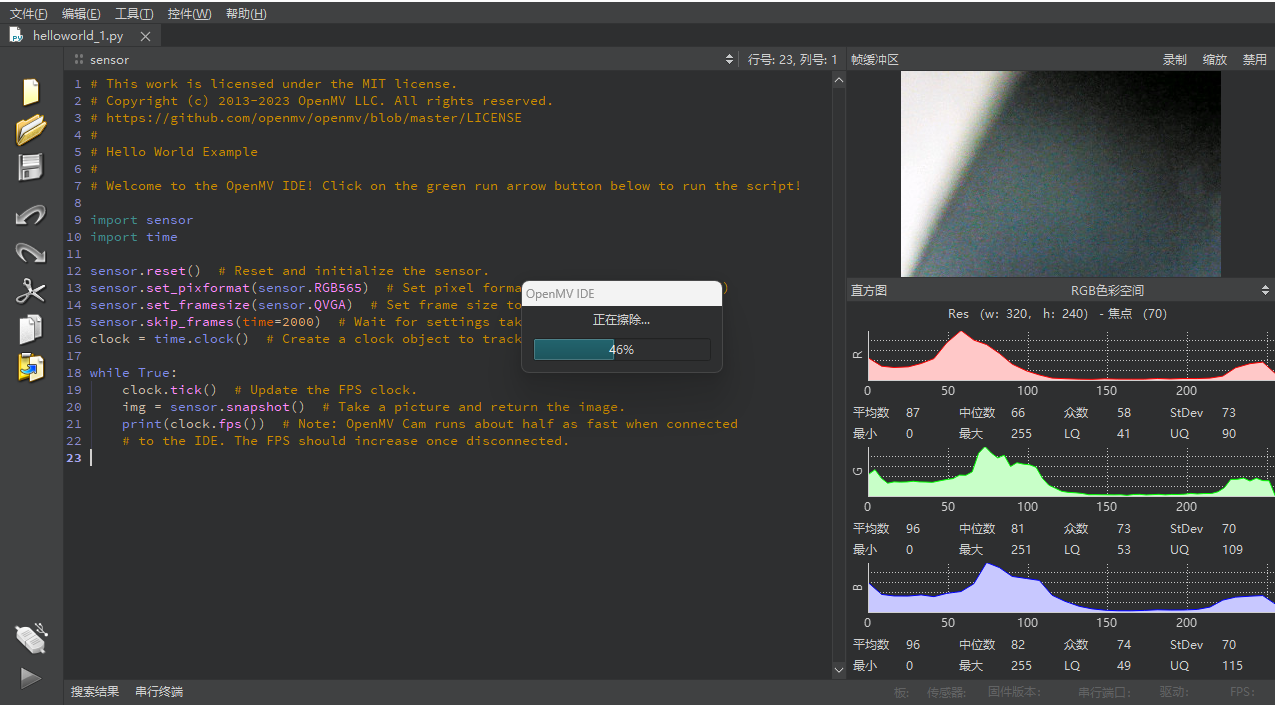Select the helloworld_1.py editor tab

[80, 36]
